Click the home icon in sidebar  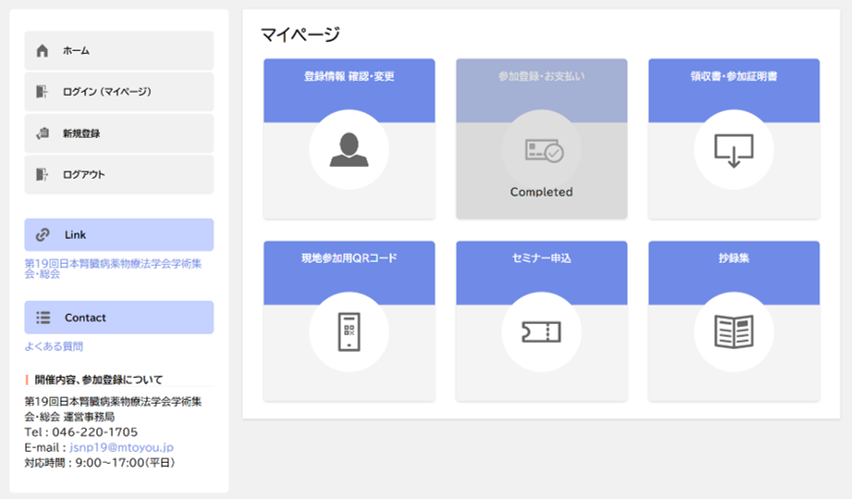[42, 51]
